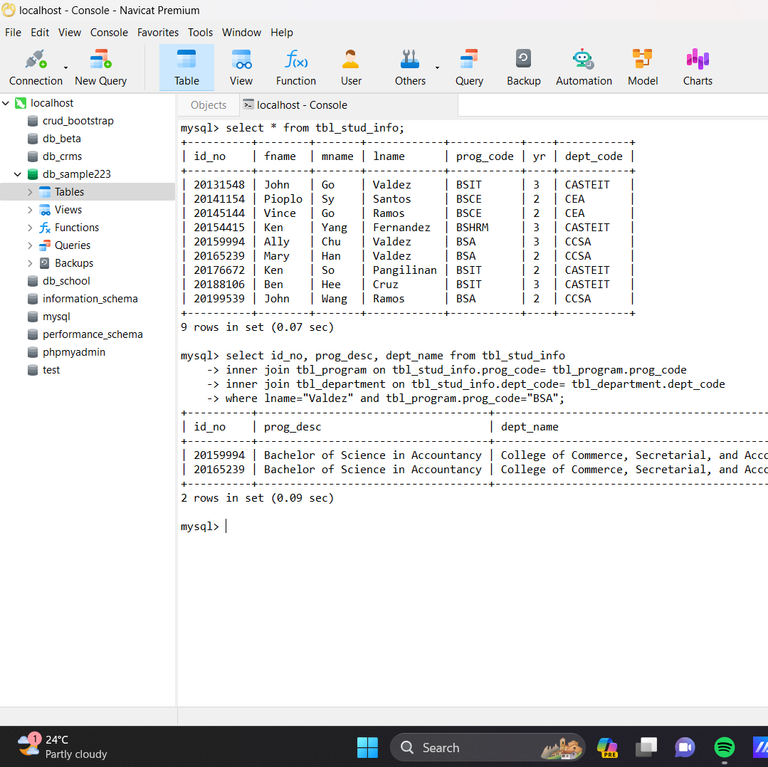Select crud_bootstrap database
This screenshot has height=767, width=768.
coord(78,120)
